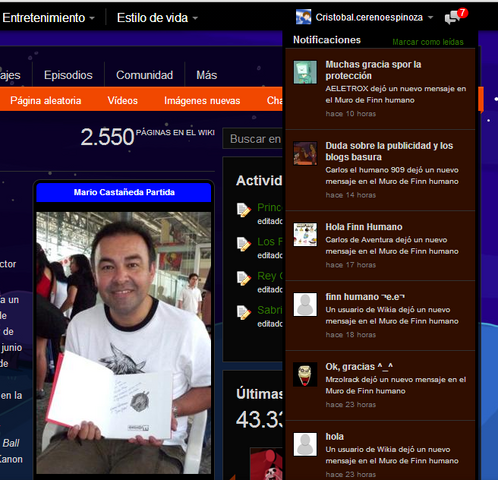
Task: Open the notifications bubble icon with badge 7
Action: (456, 16)
